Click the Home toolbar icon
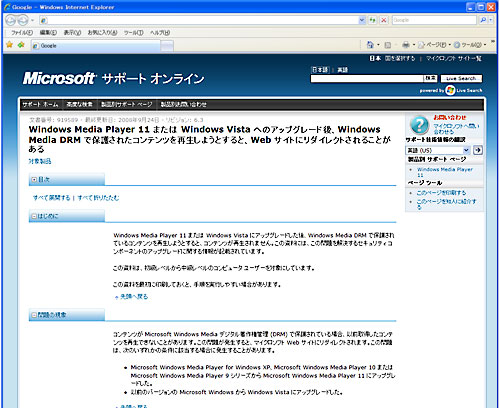Image resolution: width=500 pixels, height=408 pixels. point(370,45)
